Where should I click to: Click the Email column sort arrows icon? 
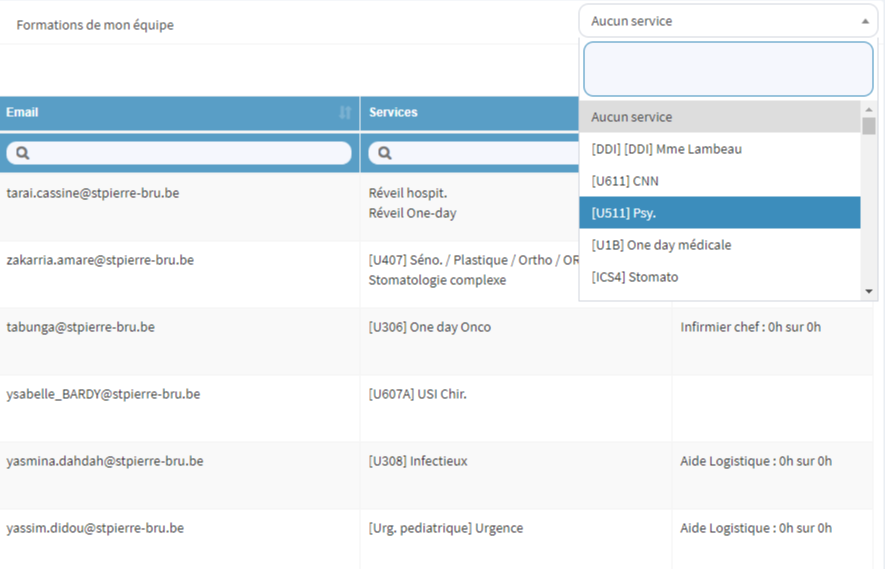coord(345,112)
